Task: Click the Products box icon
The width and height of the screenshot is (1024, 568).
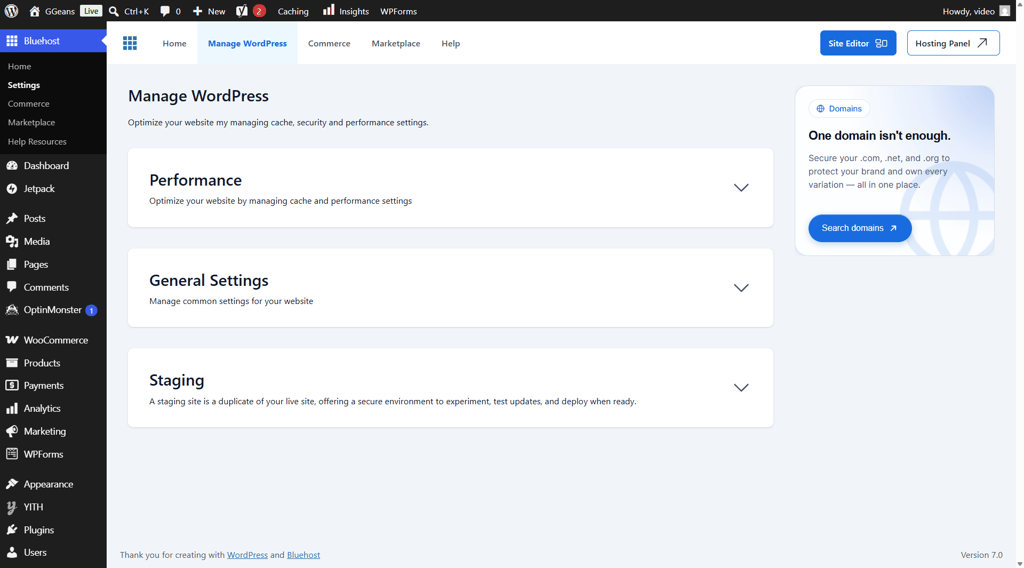Action: tap(12, 363)
